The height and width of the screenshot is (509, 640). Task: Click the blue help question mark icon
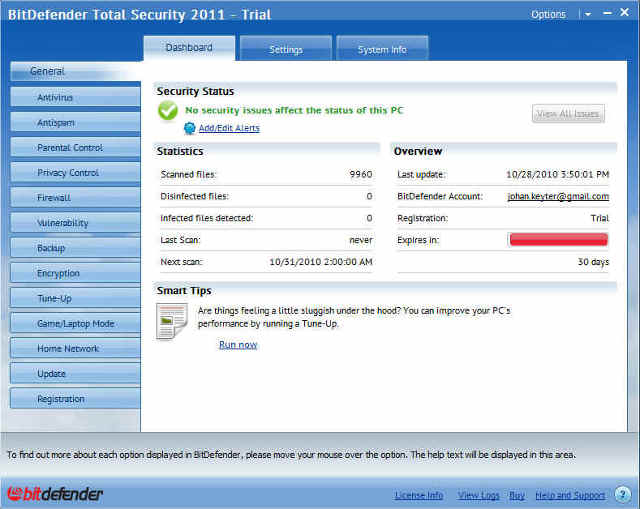[x=622, y=494]
